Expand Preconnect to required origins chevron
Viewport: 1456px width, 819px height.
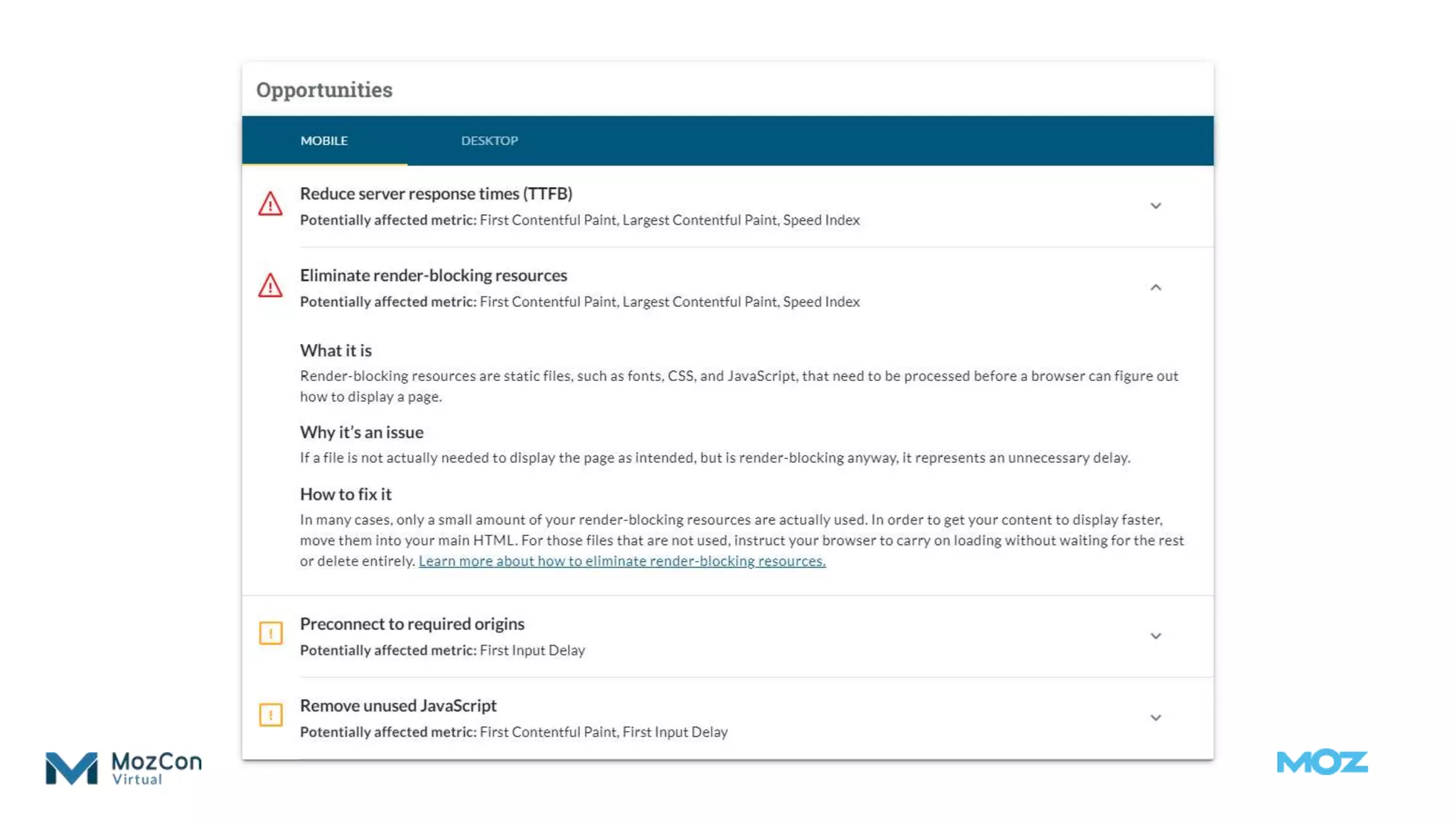click(x=1155, y=636)
